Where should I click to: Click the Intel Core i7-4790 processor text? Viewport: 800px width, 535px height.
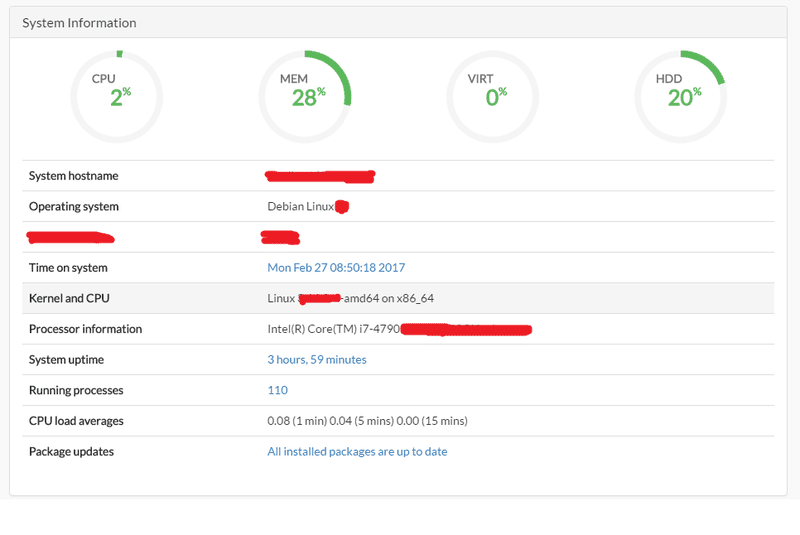[333, 329]
